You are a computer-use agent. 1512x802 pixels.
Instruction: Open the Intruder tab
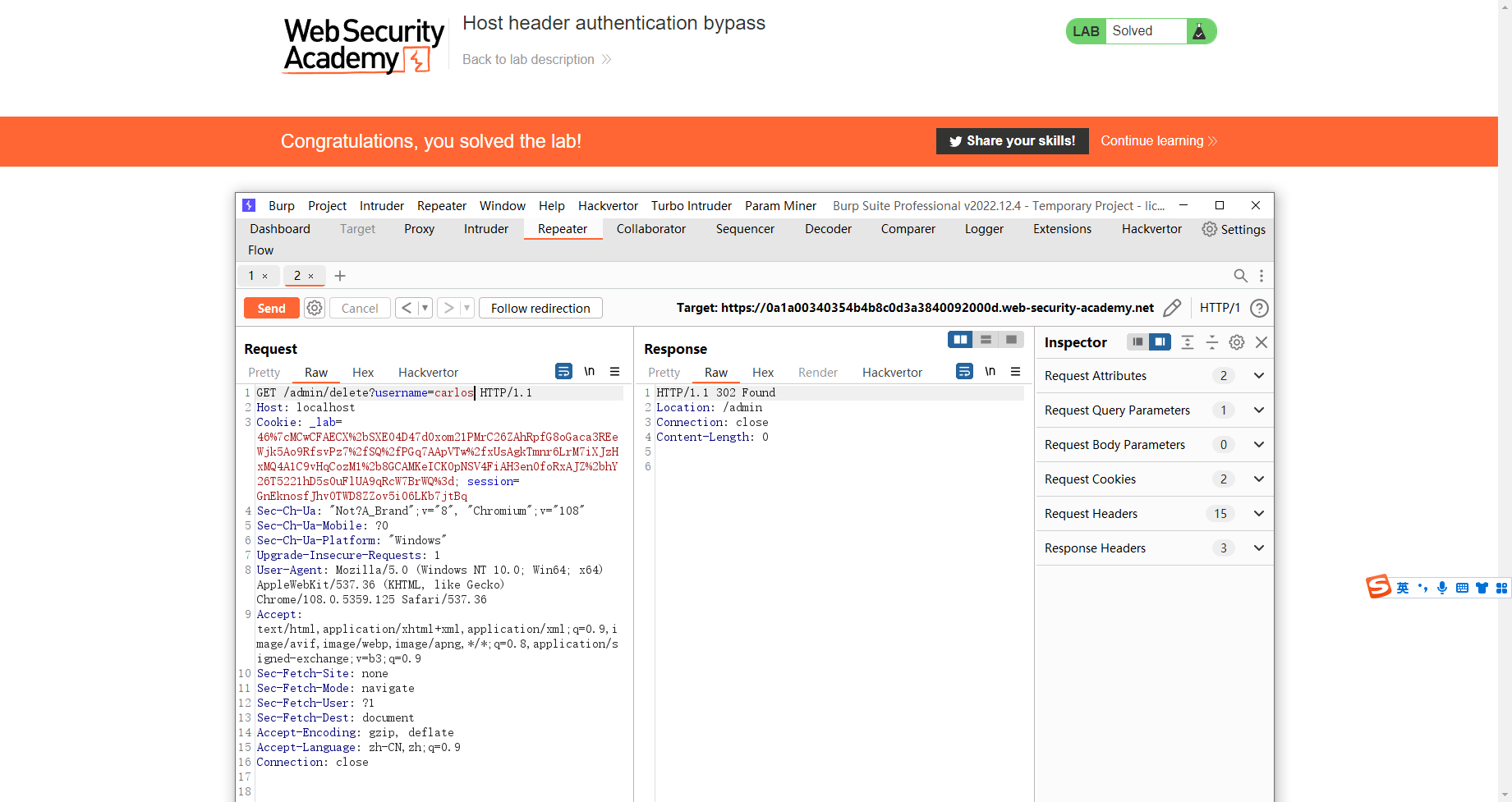click(x=486, y=229)
